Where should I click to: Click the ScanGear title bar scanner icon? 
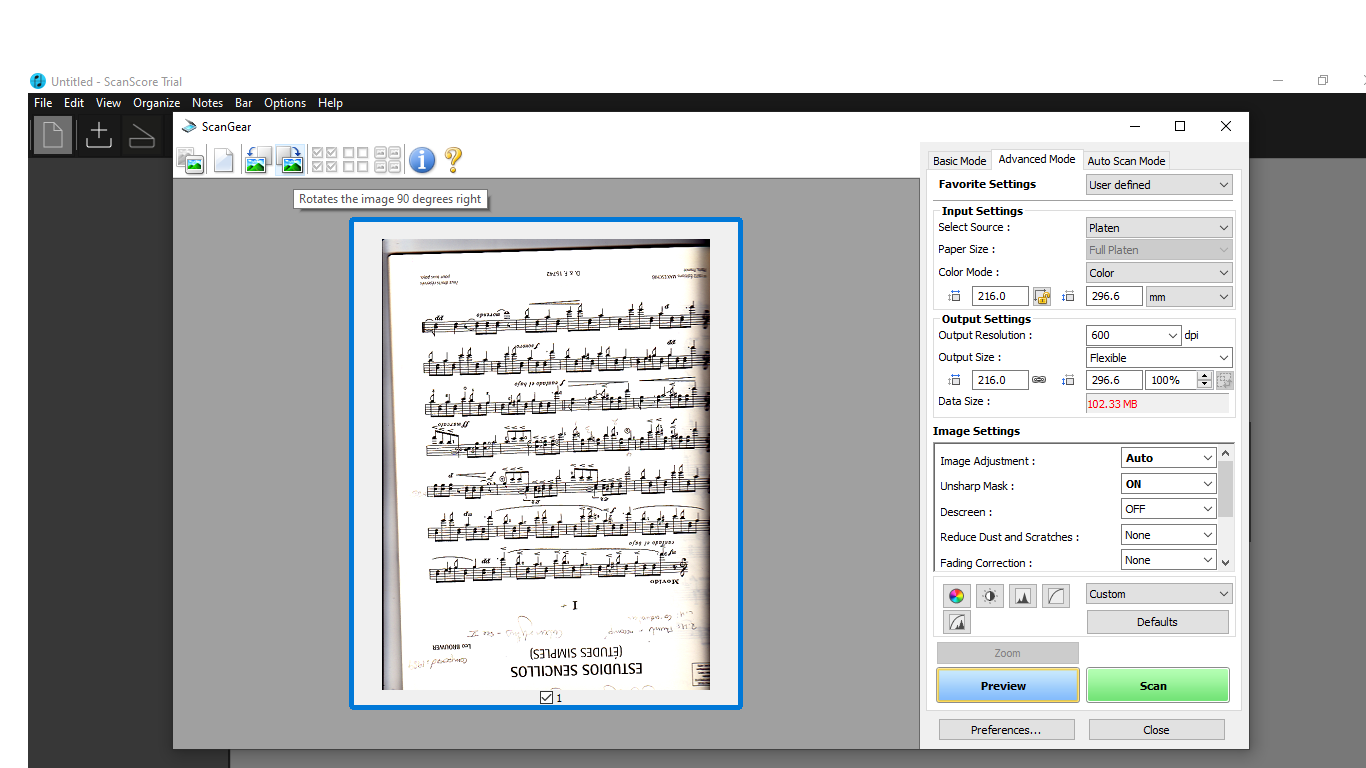click(x=189, y=127)
